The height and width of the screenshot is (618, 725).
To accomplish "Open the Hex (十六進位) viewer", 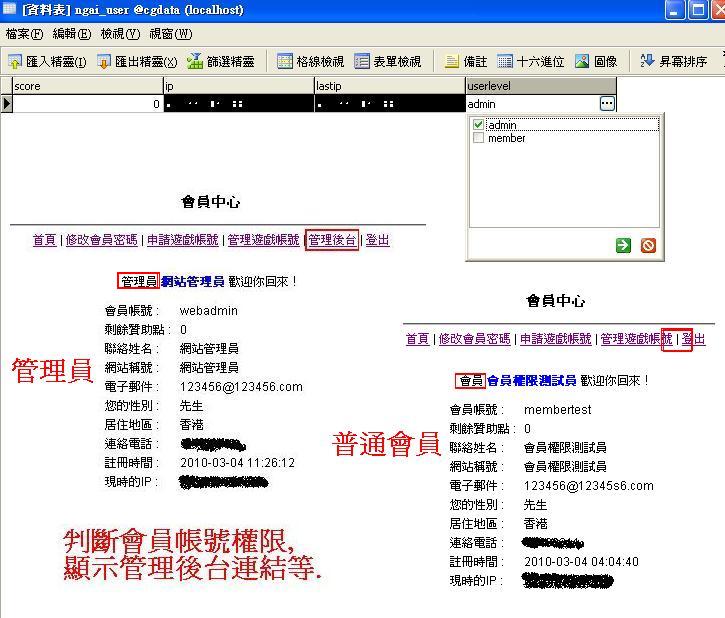I will 531,61.
